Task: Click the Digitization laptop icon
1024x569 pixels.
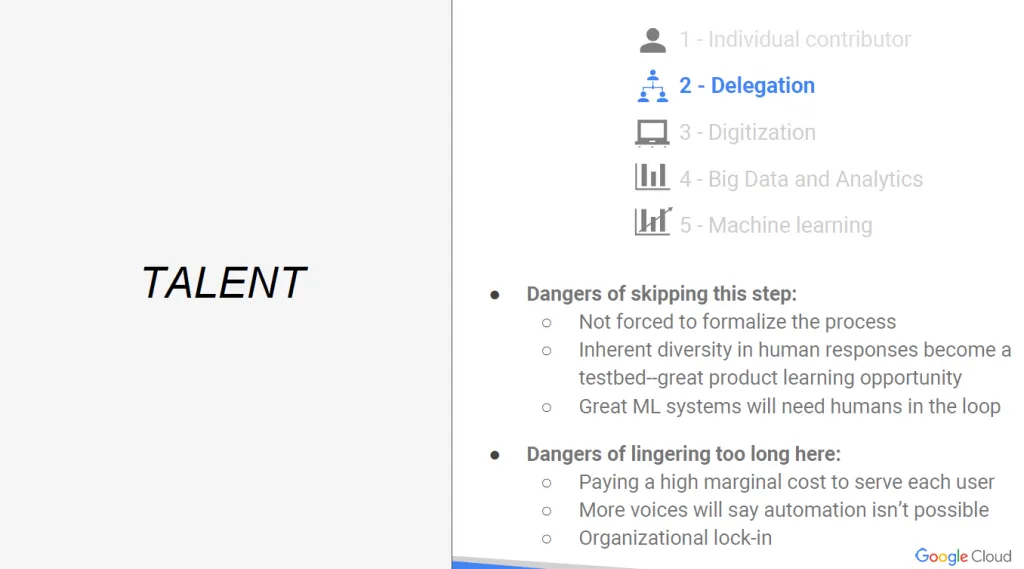Action: point(652,133)
